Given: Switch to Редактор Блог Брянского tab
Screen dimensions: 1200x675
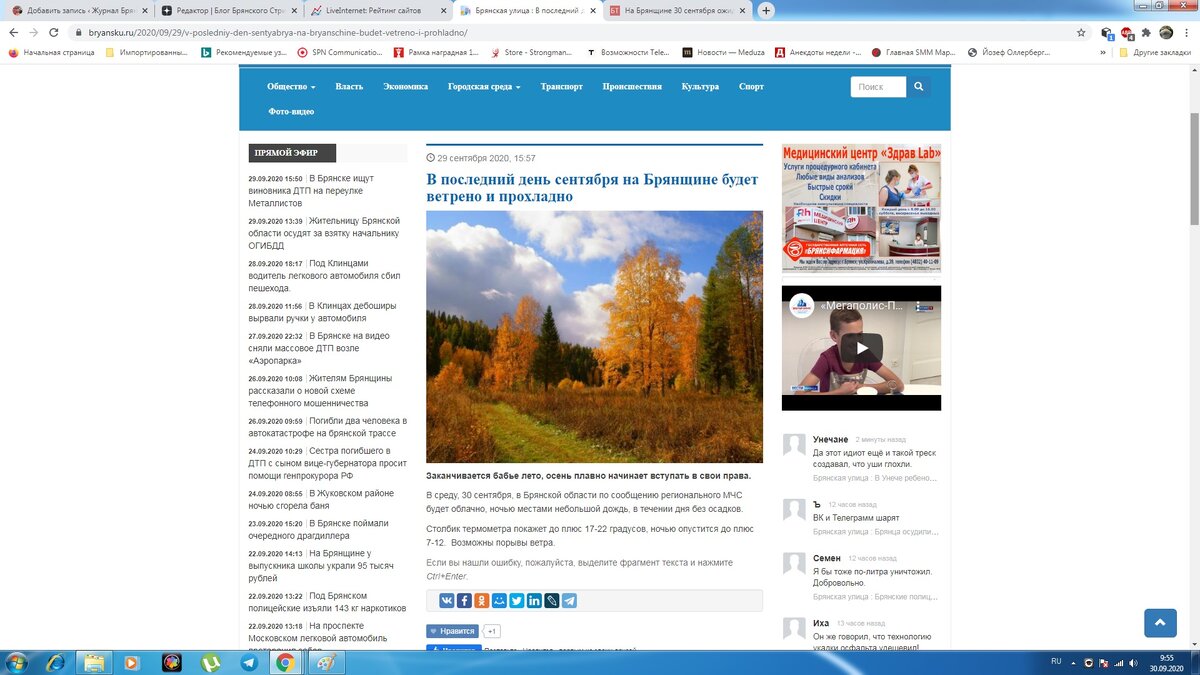Looking at the screenshot, I should (228, 10).
